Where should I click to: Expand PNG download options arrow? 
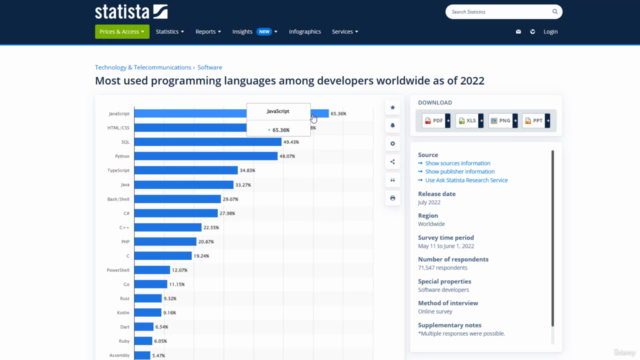[515, 121]
